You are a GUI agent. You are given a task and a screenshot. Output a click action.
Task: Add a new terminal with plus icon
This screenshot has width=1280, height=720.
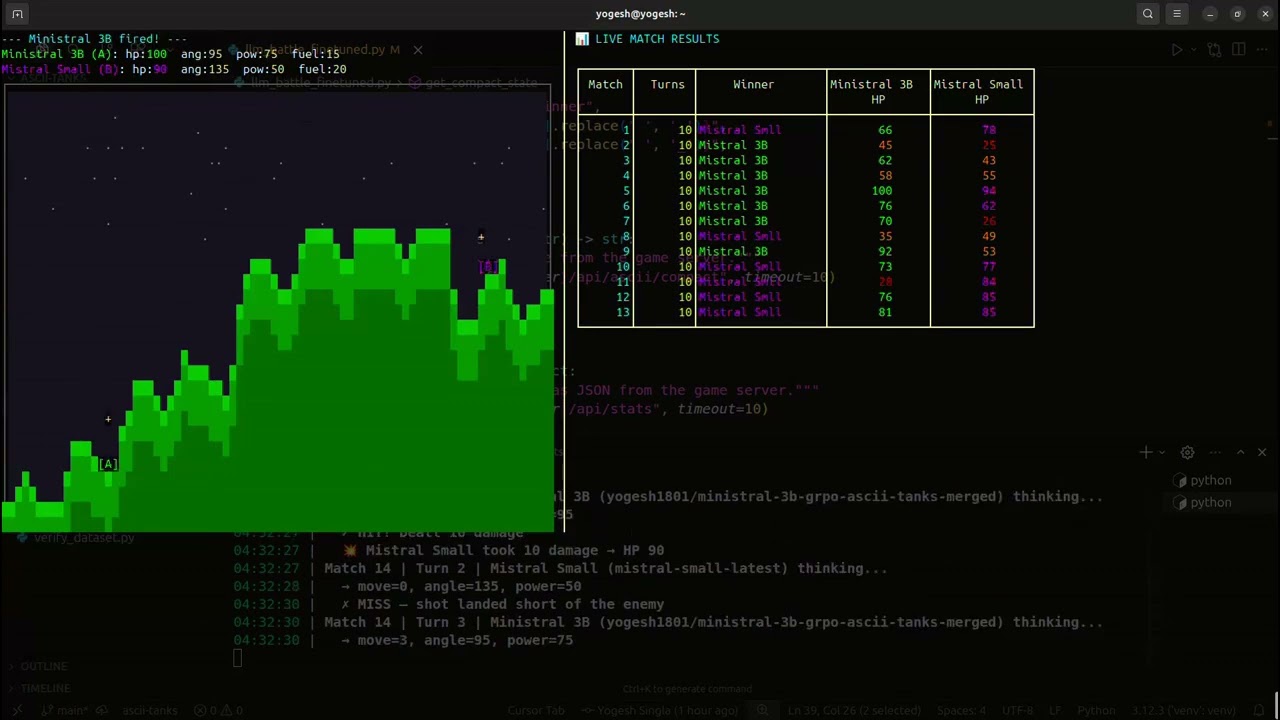(1146, 453)
